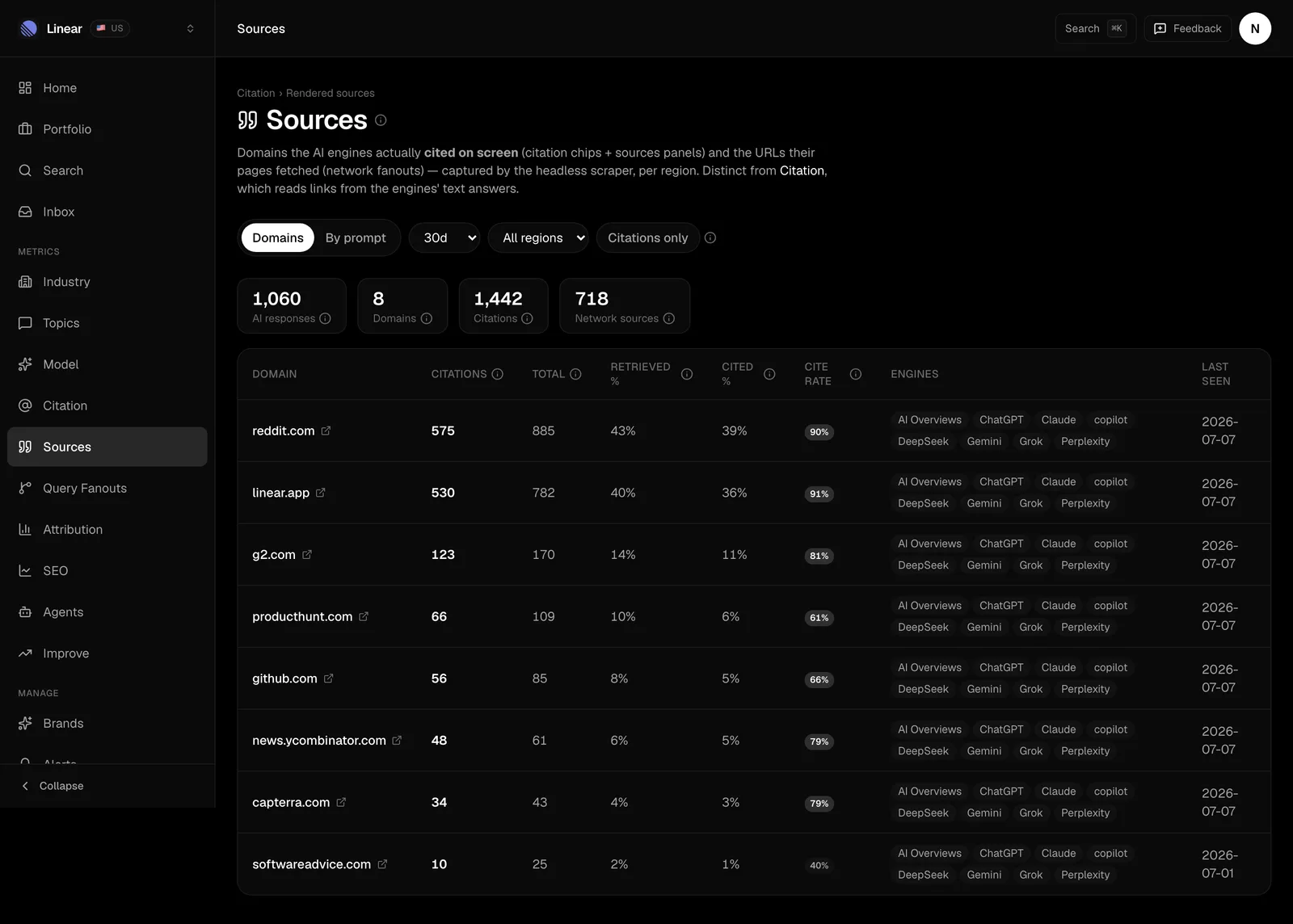The height and width of the screenshot is (924, 1293).
Task: Click info icon next to Citations only
Action: point(710,237)
